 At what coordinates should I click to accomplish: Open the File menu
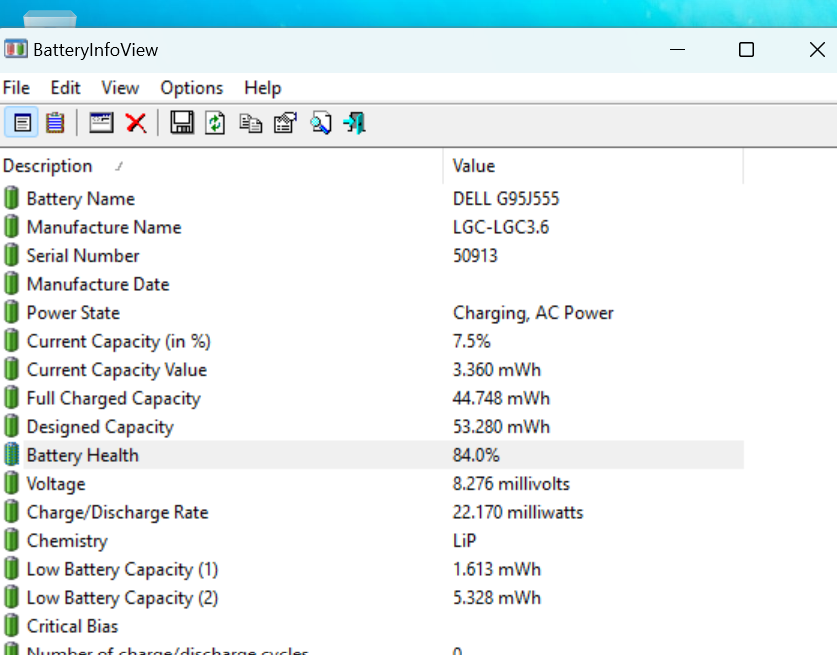pos(16,88)
